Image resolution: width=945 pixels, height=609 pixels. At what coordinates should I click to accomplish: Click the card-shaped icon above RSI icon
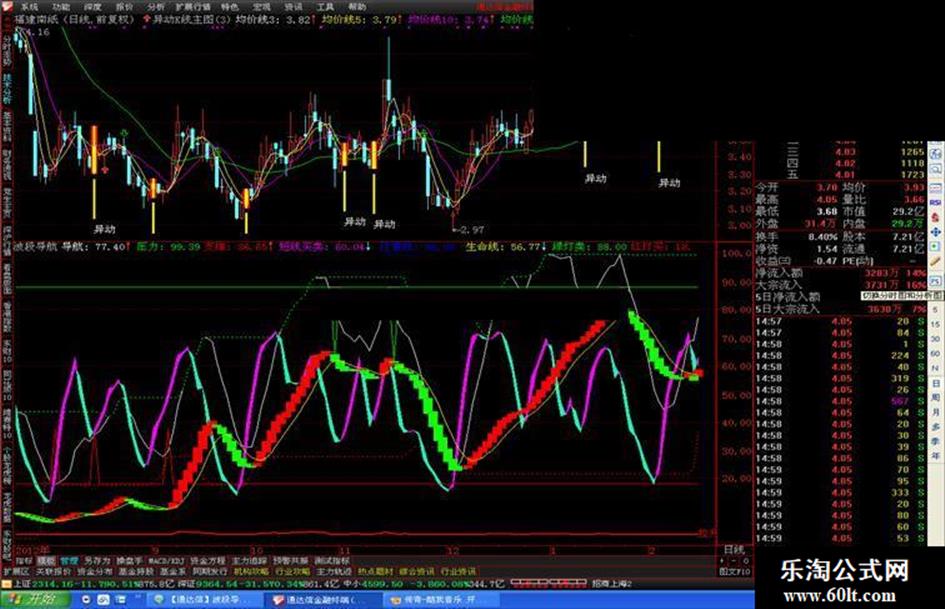click(x=935, y=186)
